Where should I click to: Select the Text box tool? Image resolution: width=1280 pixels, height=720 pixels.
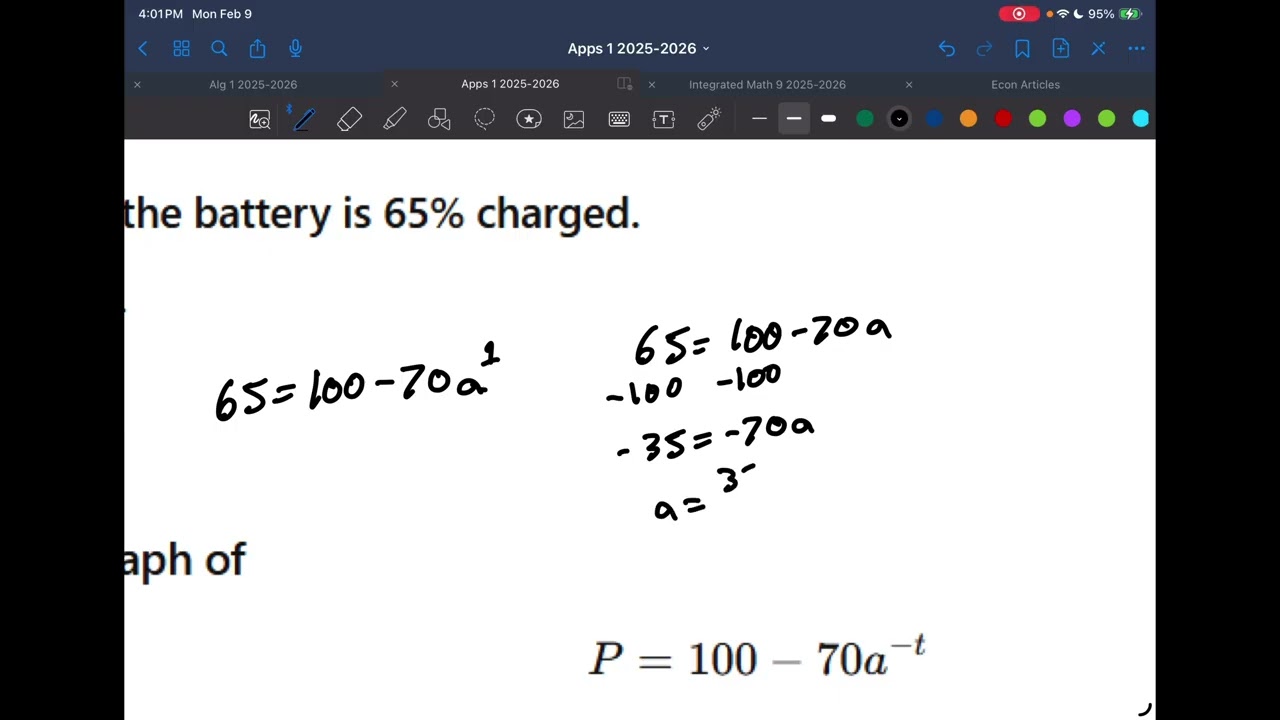(664, 119)
